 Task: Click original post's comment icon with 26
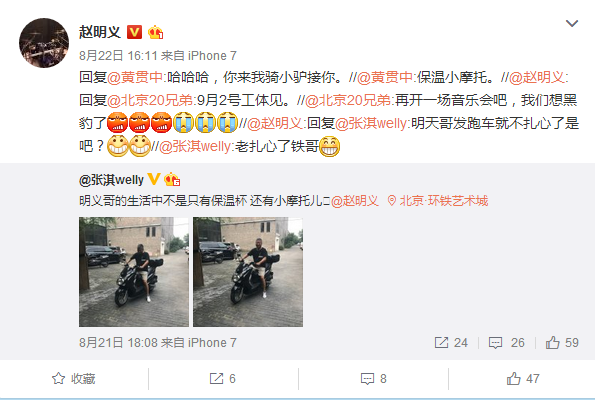pos(506,343)
